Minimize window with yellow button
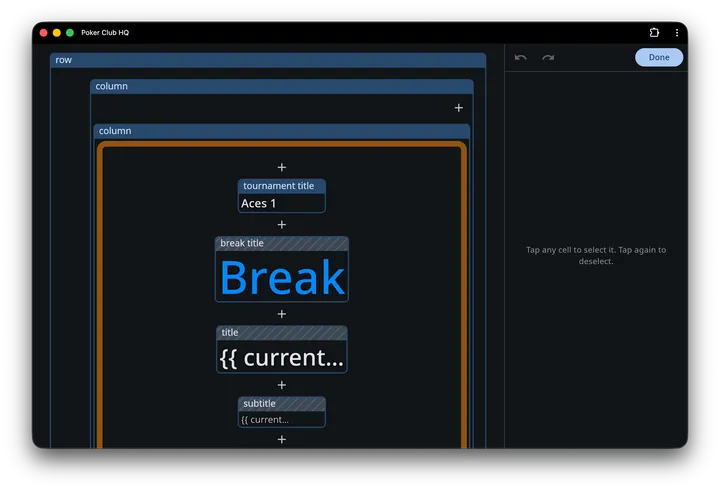The height and width of the screenshot is (491, 720). (x=56, y=33)
